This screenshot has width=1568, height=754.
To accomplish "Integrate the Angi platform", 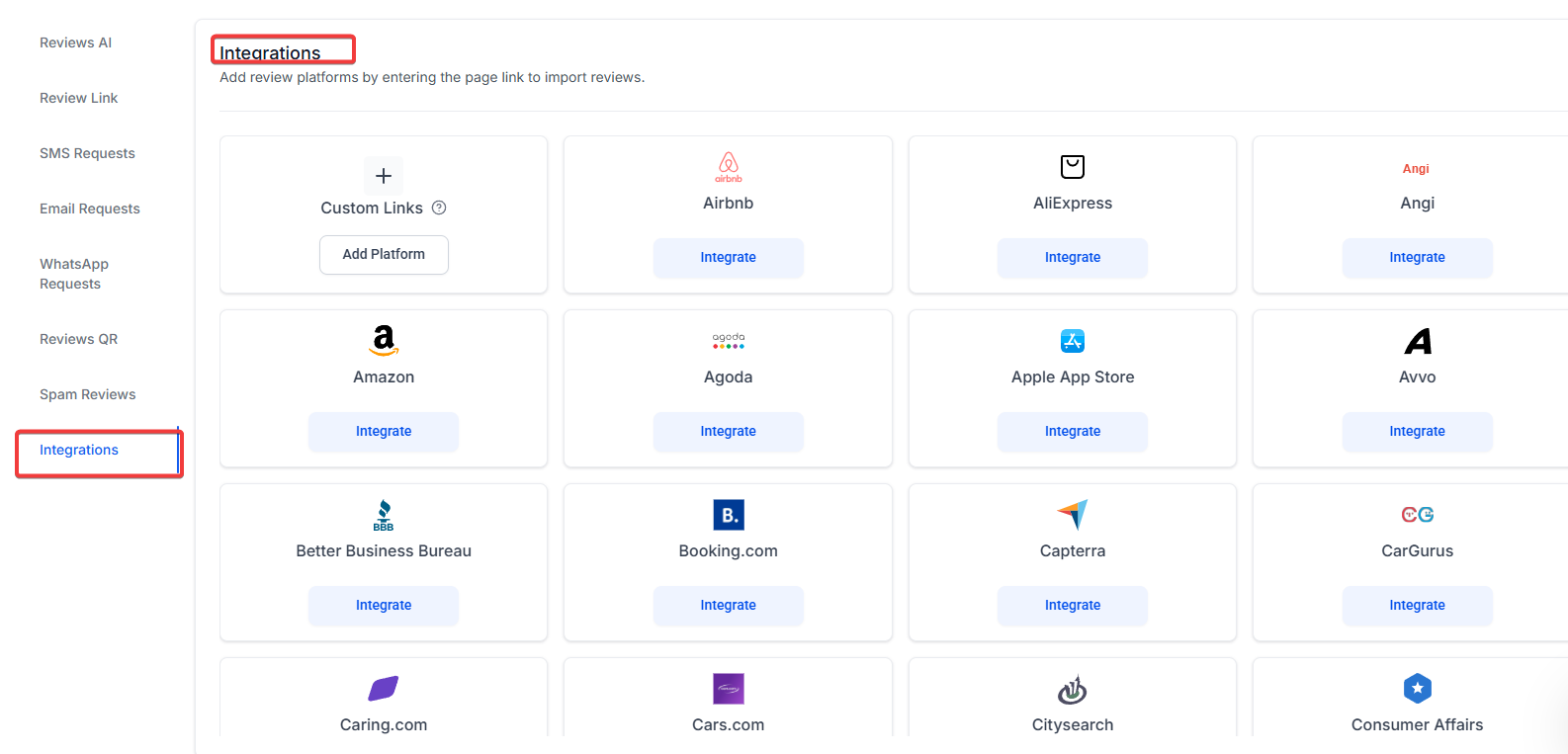I will (x=1418, y=258).
